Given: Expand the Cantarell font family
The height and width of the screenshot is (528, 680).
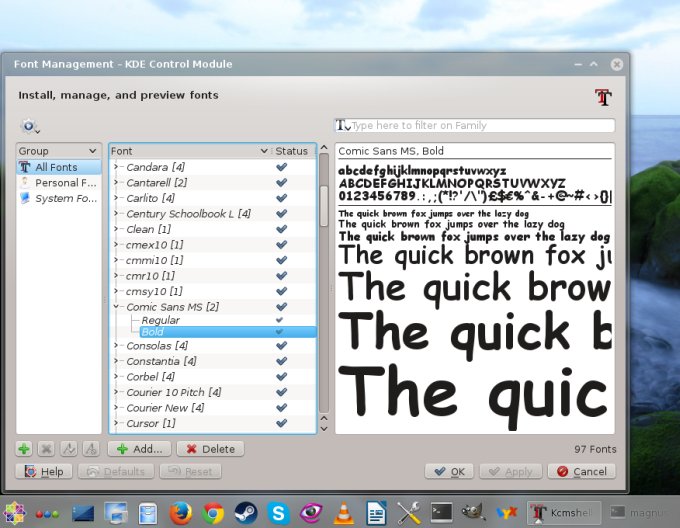Looking at the screenshot, I should click(116, 183).
